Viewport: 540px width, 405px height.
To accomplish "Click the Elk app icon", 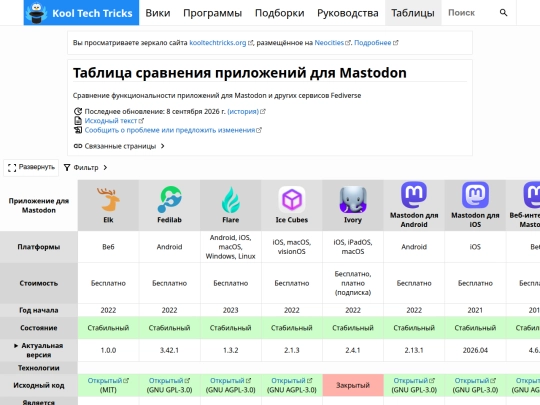I will pos(108,200).
